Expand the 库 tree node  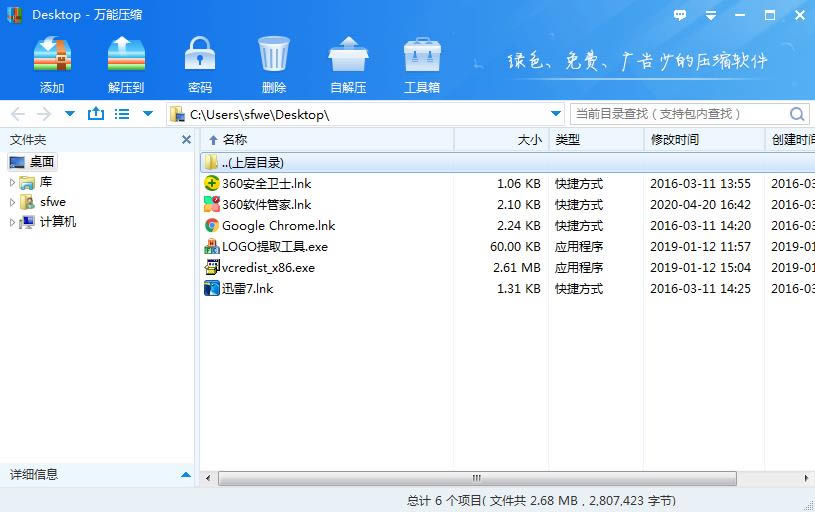(12, 182)
